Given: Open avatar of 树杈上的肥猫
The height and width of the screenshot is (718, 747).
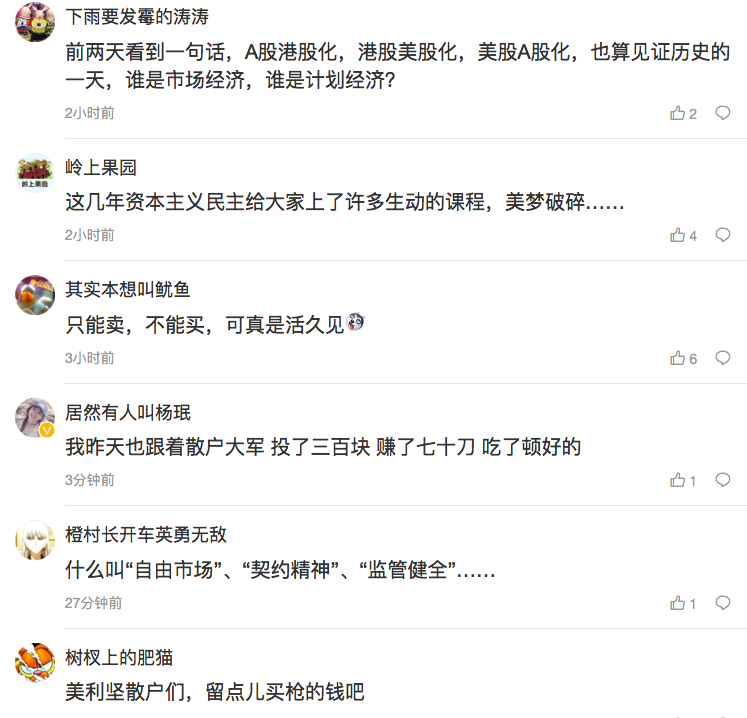Looking at the screenshot, I should pos(35,663).
